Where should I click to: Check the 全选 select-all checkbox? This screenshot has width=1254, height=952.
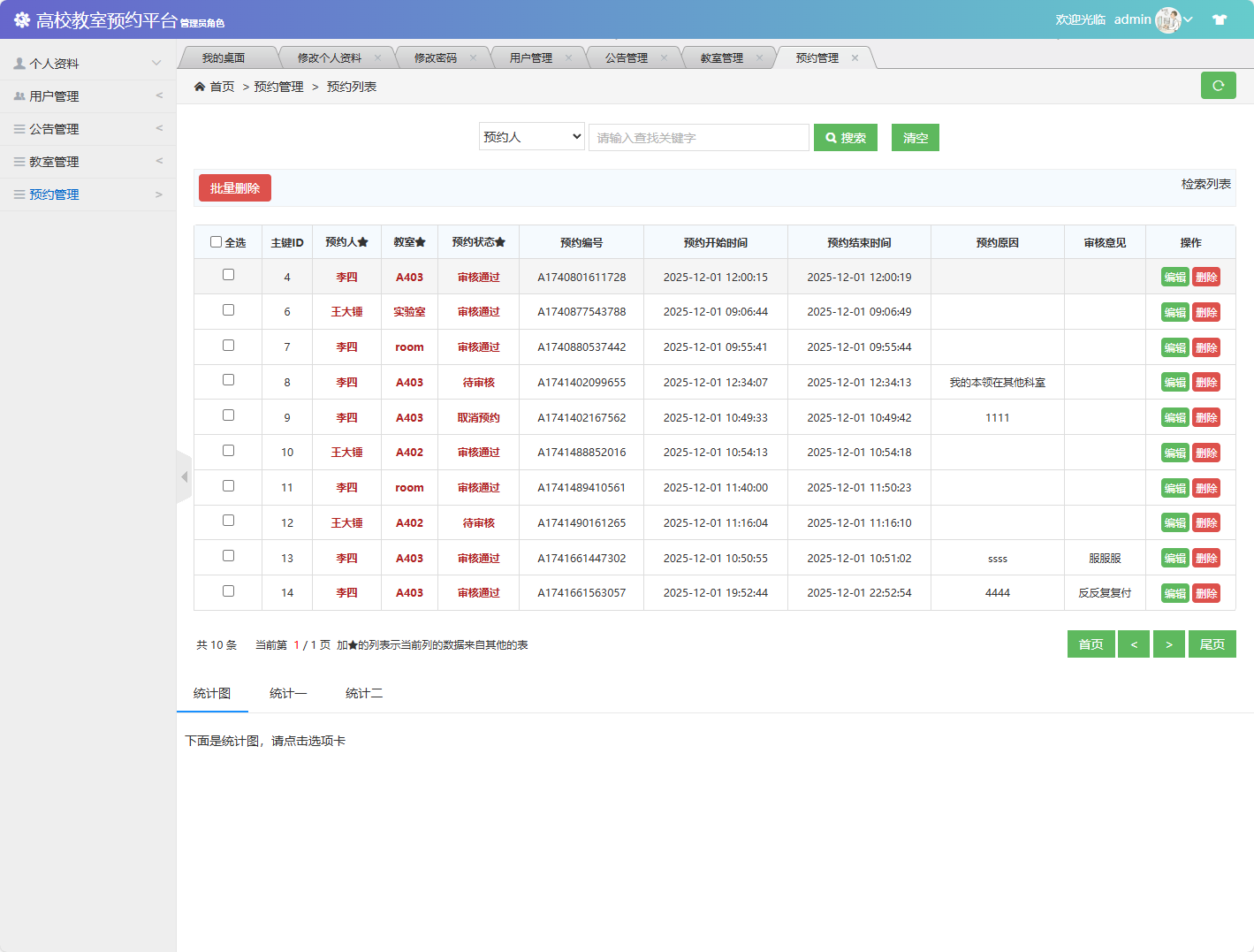click(x=216, y=242)
